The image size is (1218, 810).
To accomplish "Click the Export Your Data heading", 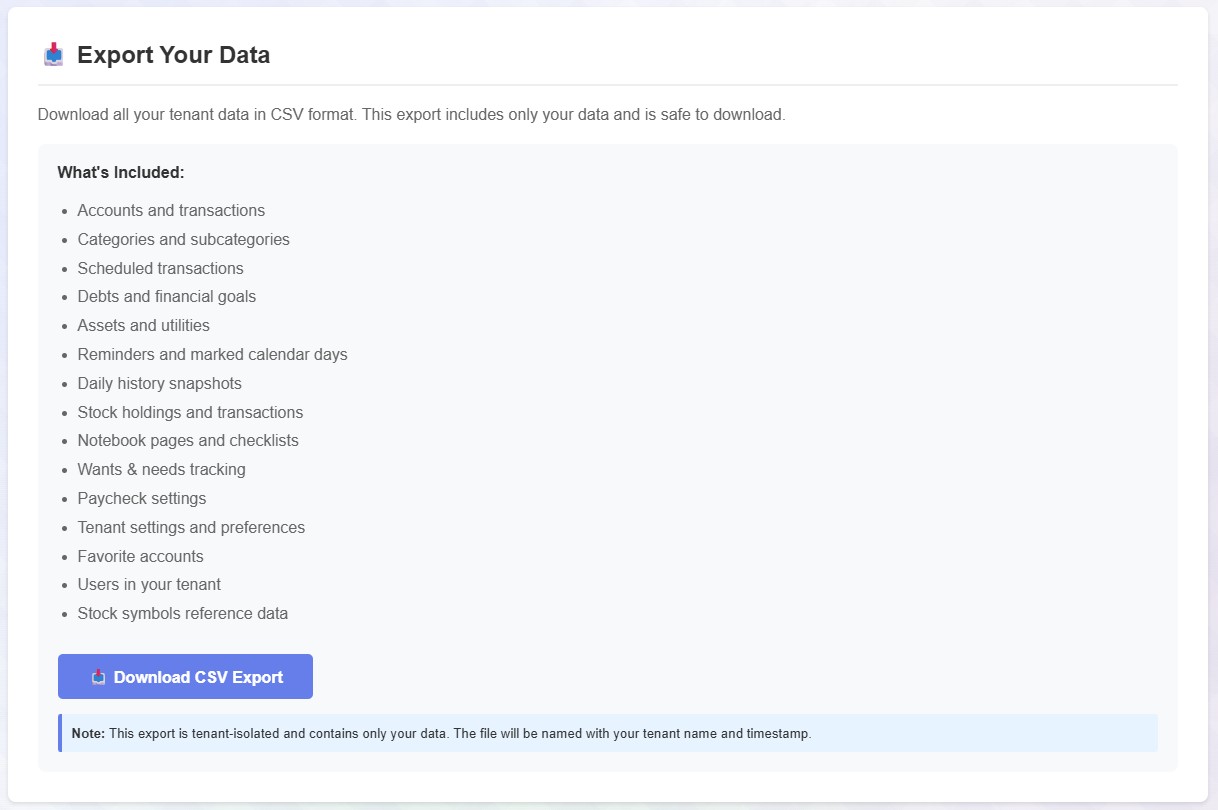I will [173, 55].
